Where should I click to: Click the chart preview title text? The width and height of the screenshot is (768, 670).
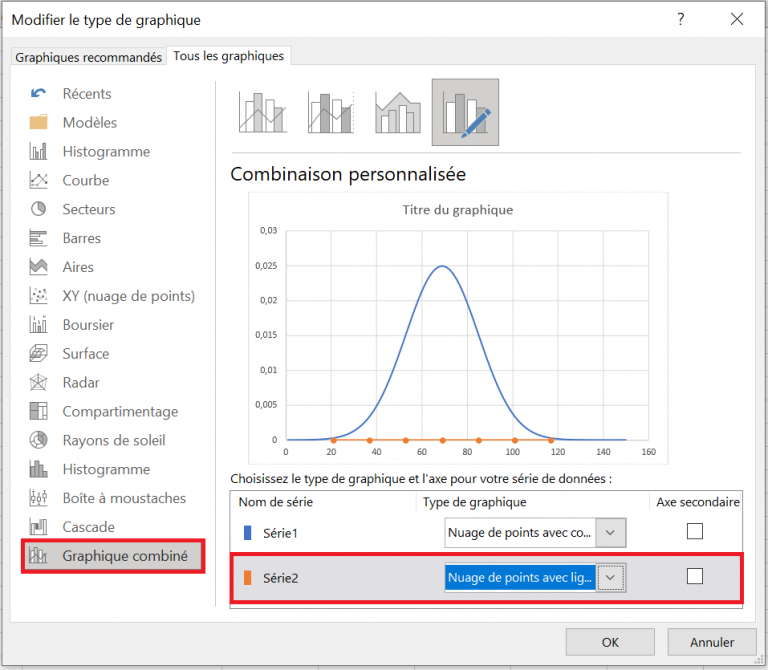click(457, 210)
